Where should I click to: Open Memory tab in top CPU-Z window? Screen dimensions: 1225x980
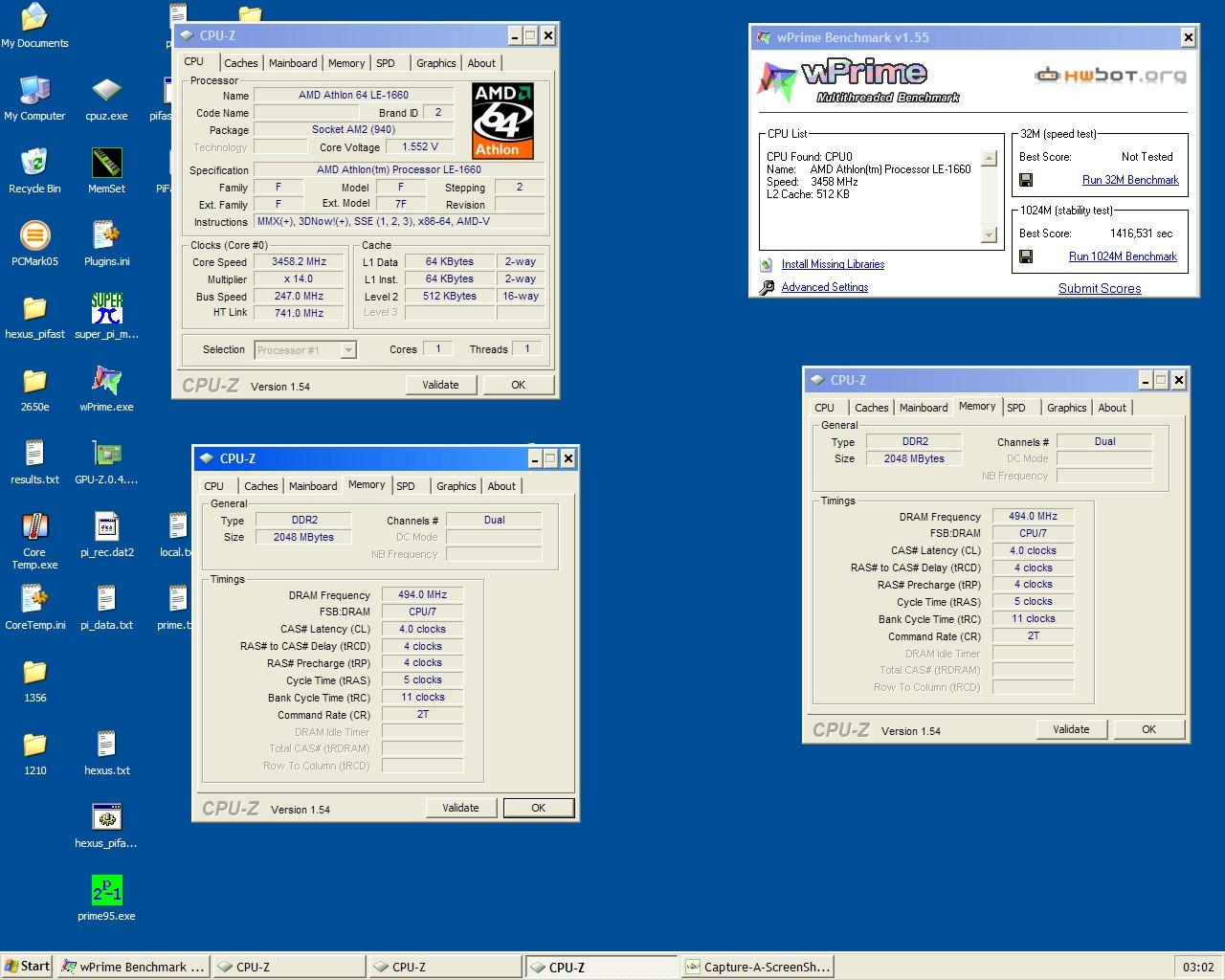[x=346, y=63]
